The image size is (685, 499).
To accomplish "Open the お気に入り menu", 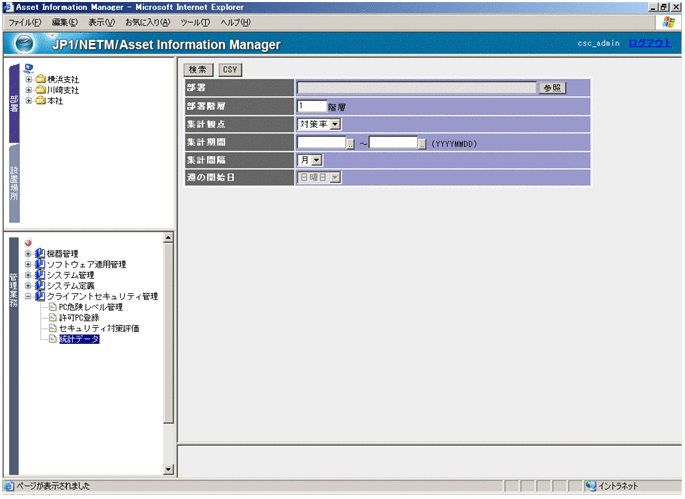I will pyautogui.click(x=147, y=22).
